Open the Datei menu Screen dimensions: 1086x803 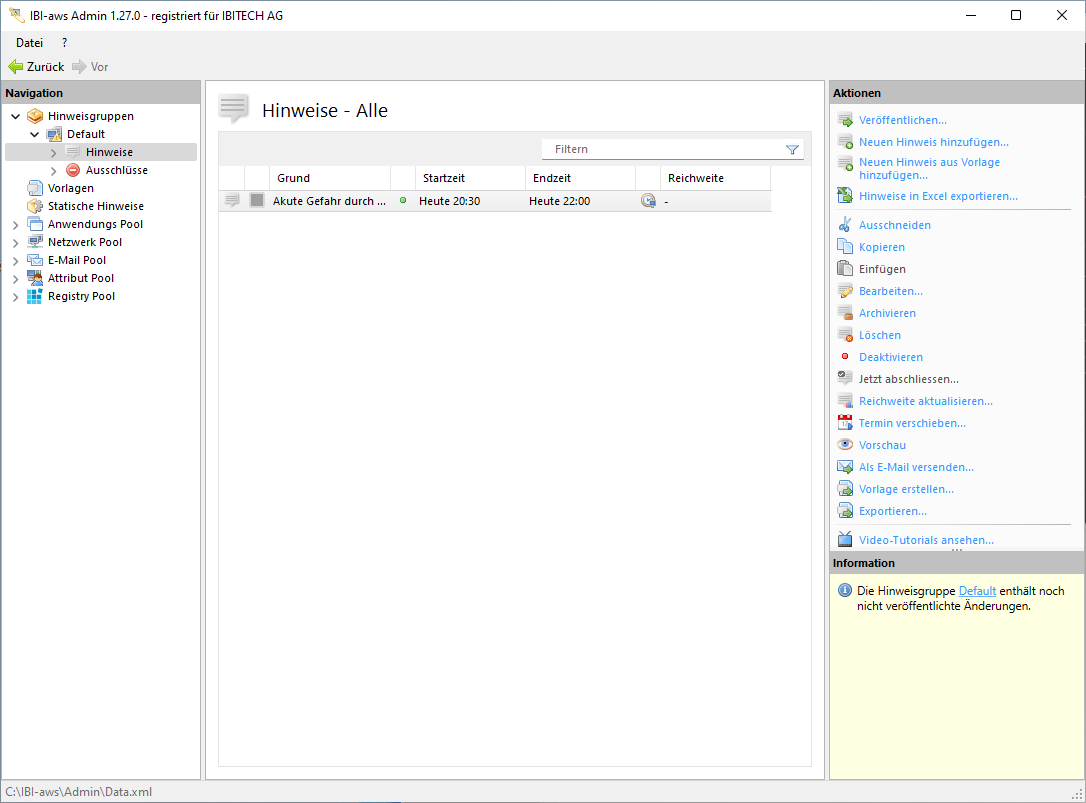(x=29, y=43)
